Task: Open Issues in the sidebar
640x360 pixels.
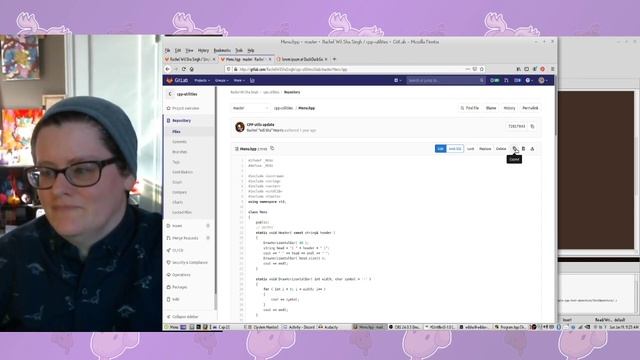Action: [x=177, y=226]
